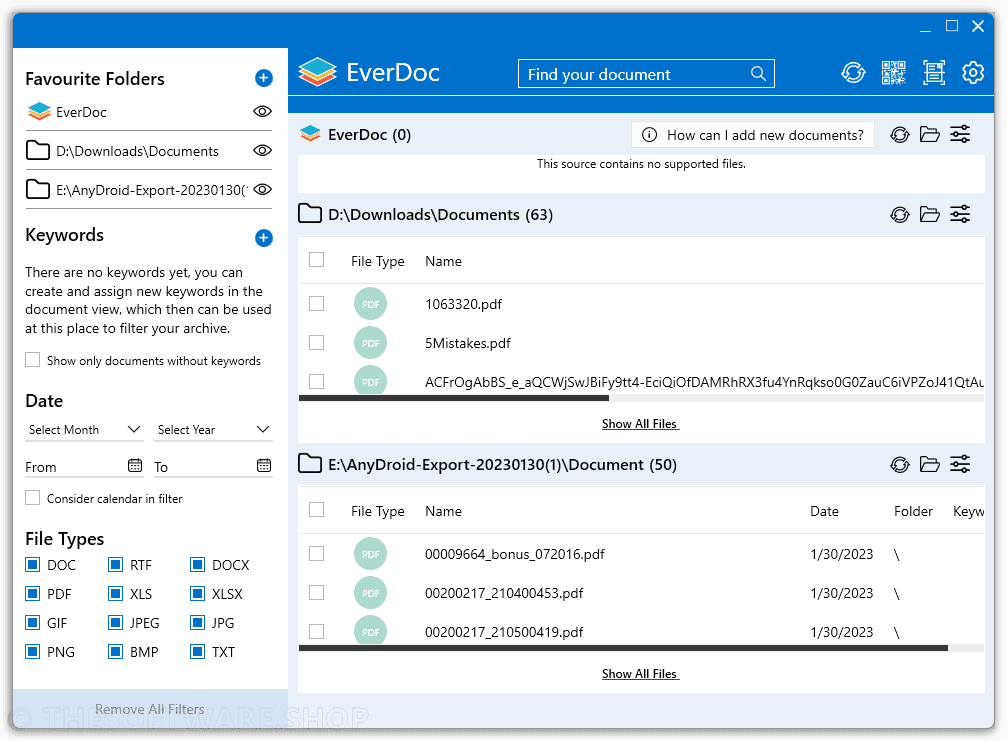This screenshot has height=741, width=1007.
Task: Open the To date calendar picker
Action: (x=264, y=466)
